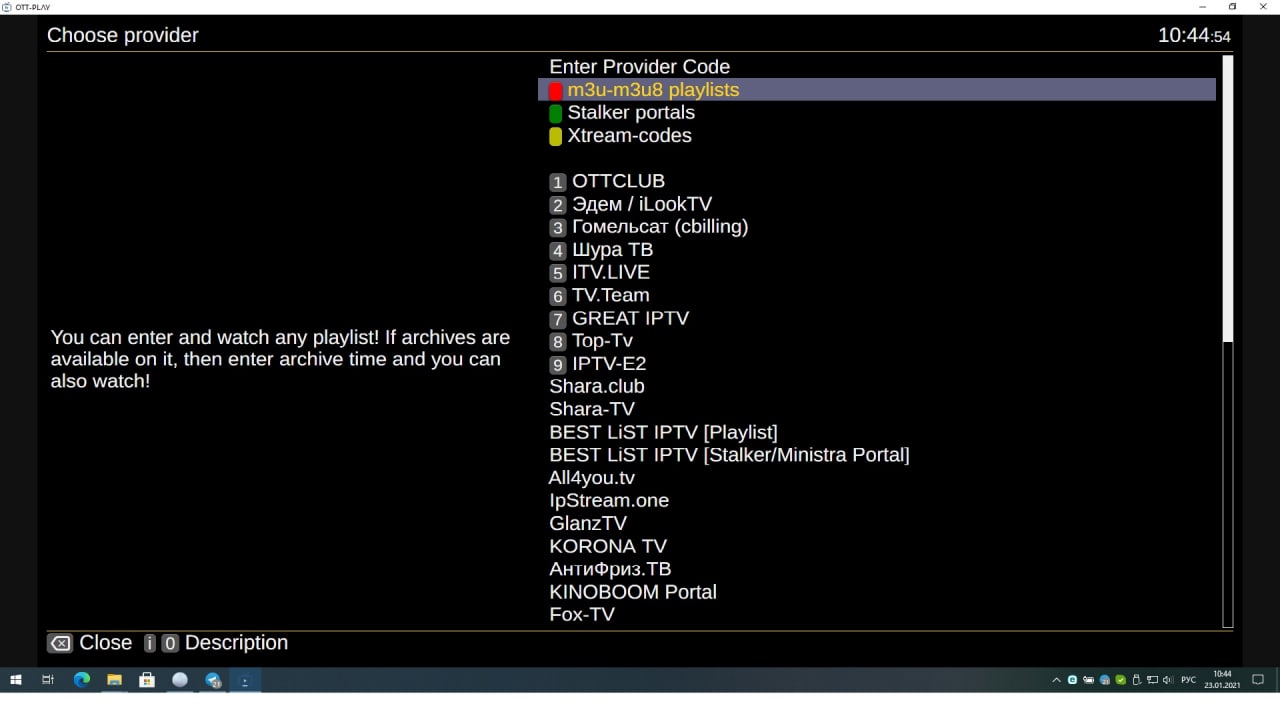Click number 2 badge beside Эдем

point(558,205)
